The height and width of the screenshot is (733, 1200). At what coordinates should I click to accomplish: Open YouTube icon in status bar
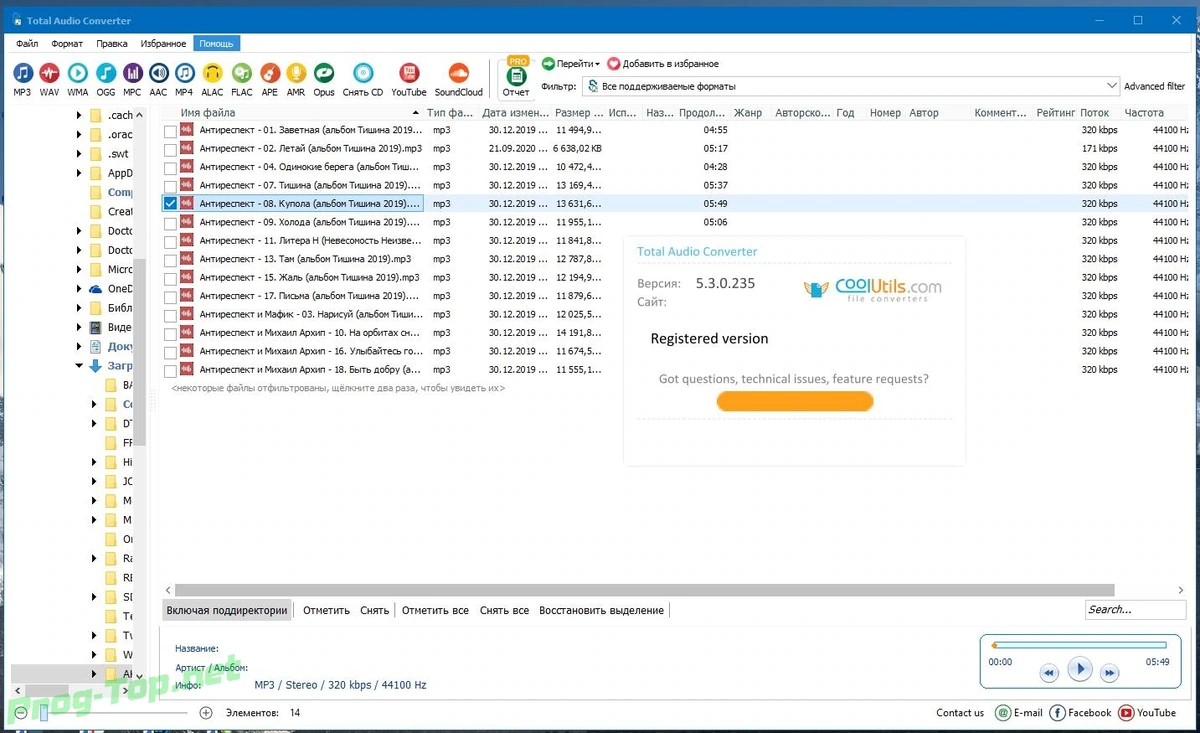[1126, 713]
